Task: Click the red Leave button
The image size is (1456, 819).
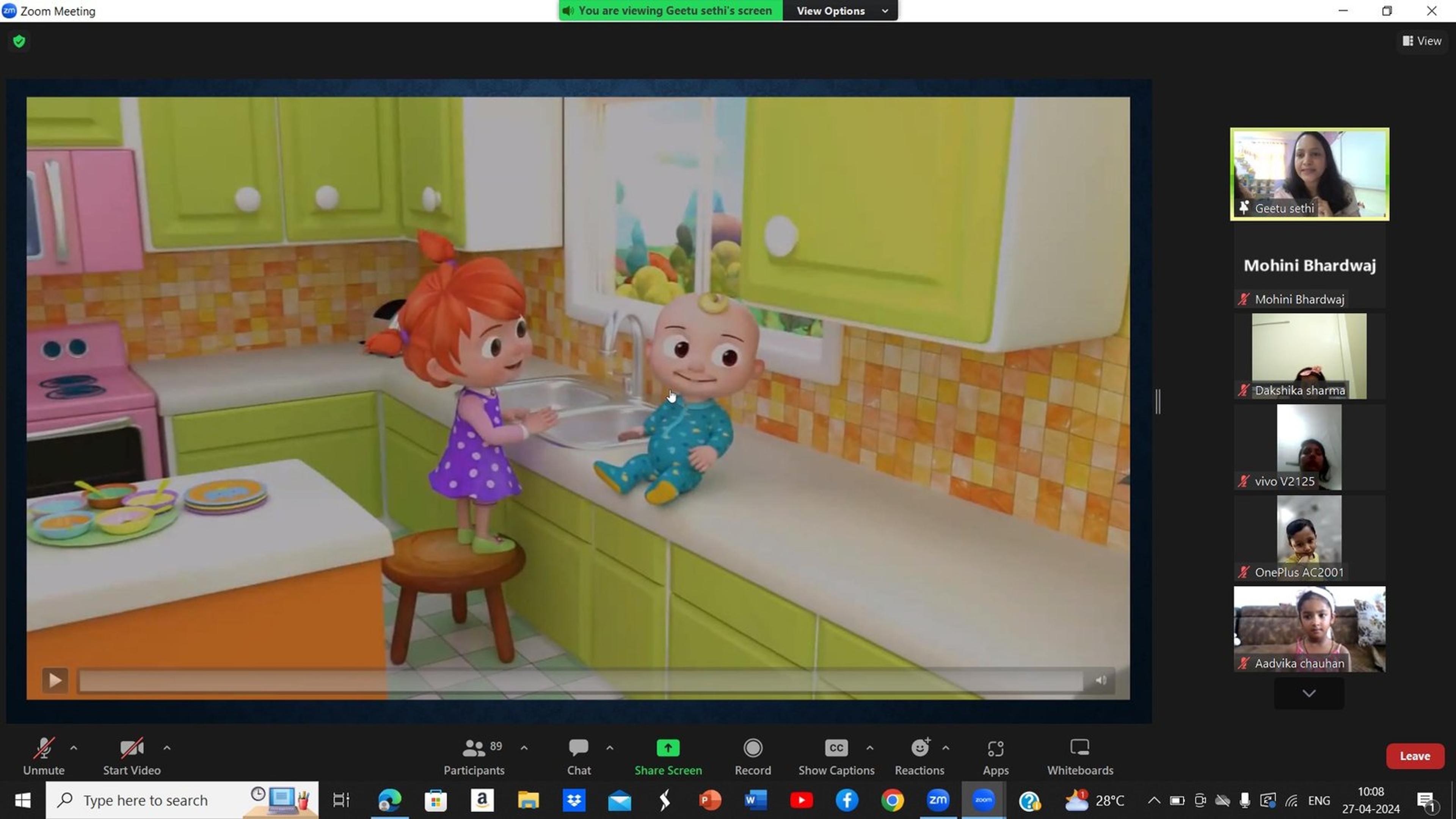Action: [1415, 756]
